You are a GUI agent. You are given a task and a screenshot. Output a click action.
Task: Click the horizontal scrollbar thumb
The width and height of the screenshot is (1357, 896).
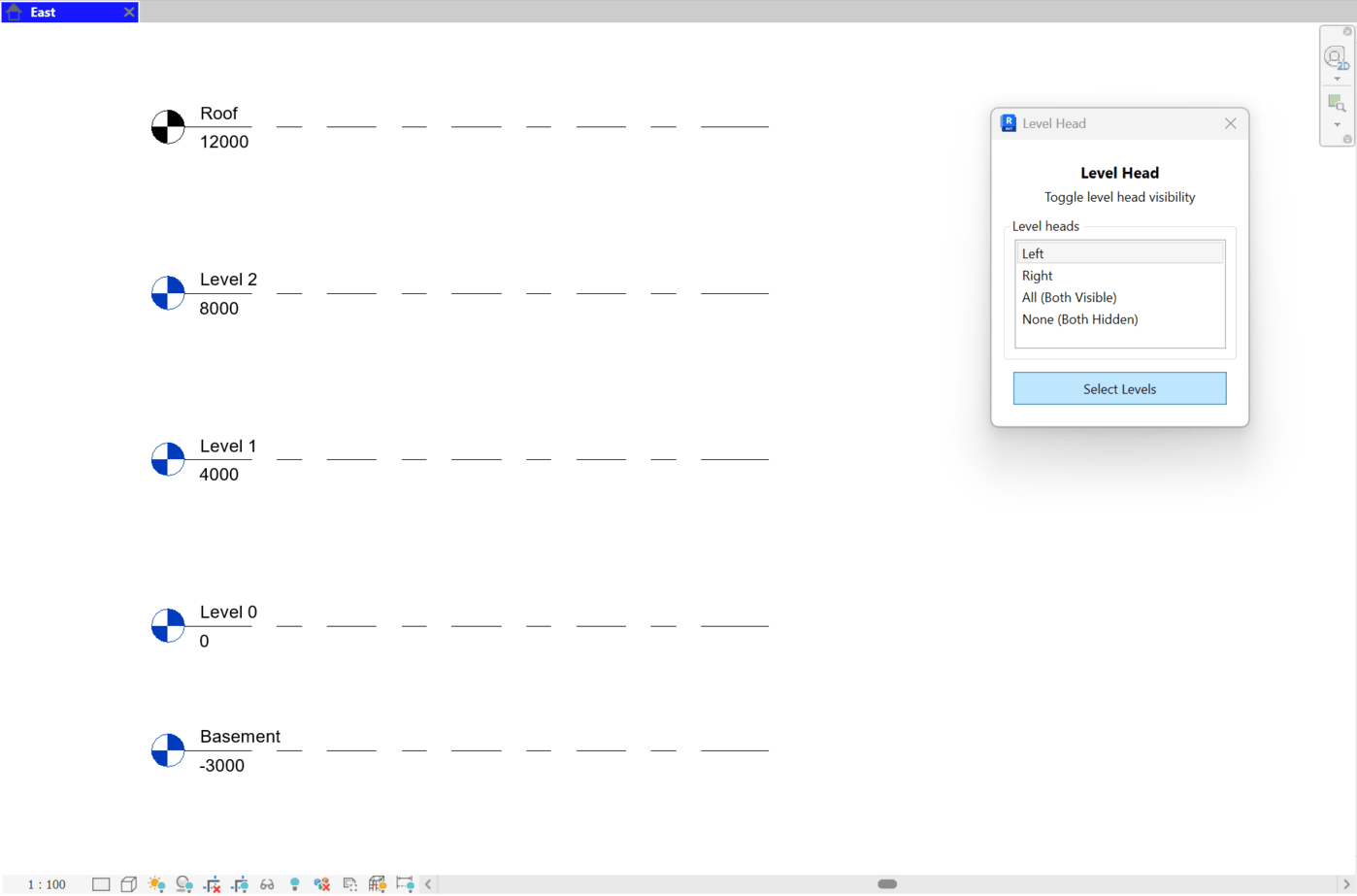click(887, 884)
